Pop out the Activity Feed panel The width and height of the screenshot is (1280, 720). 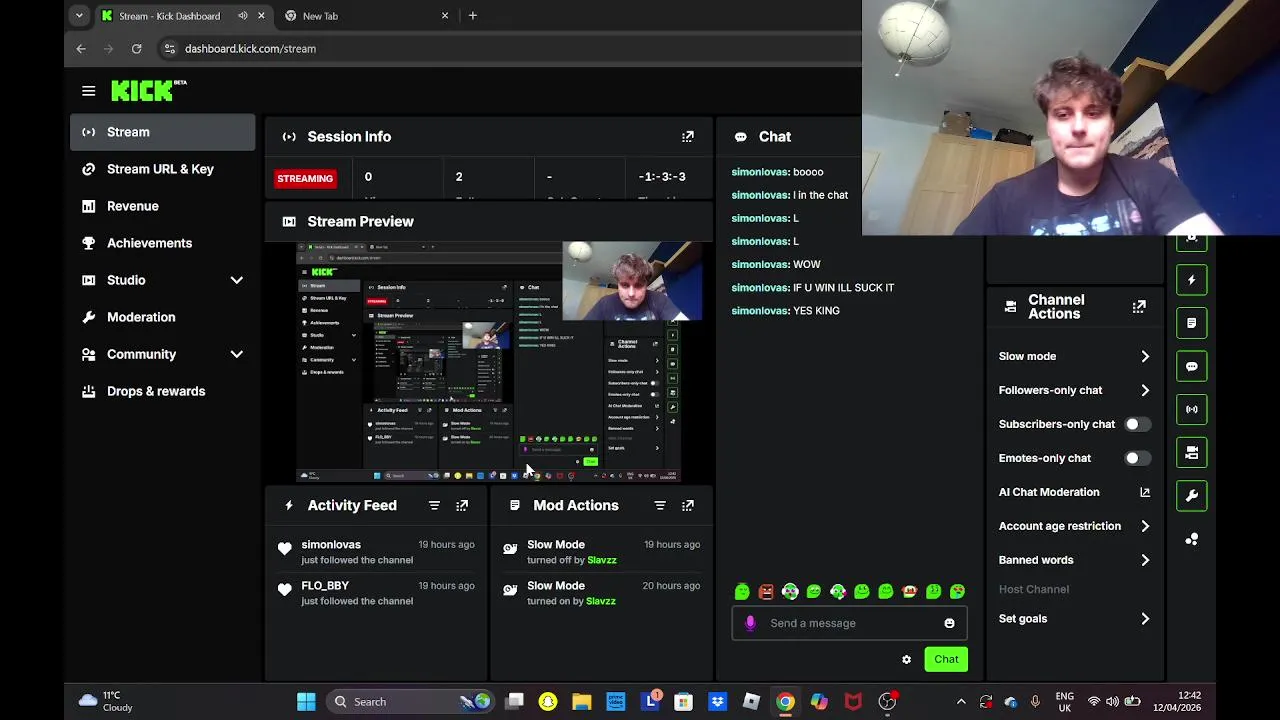tap(462, 506)
